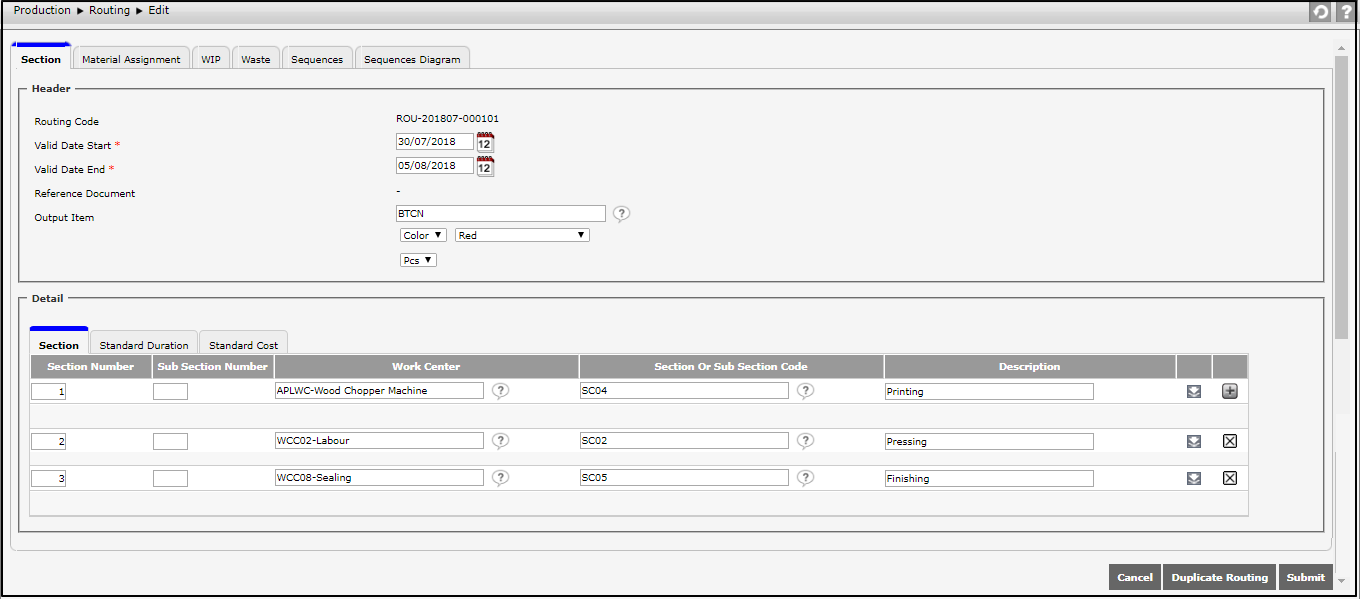Click the Duplicate Routing button
Image resolution: width=1360 pixels, height=599 pixels.
tap(1220, 577)
